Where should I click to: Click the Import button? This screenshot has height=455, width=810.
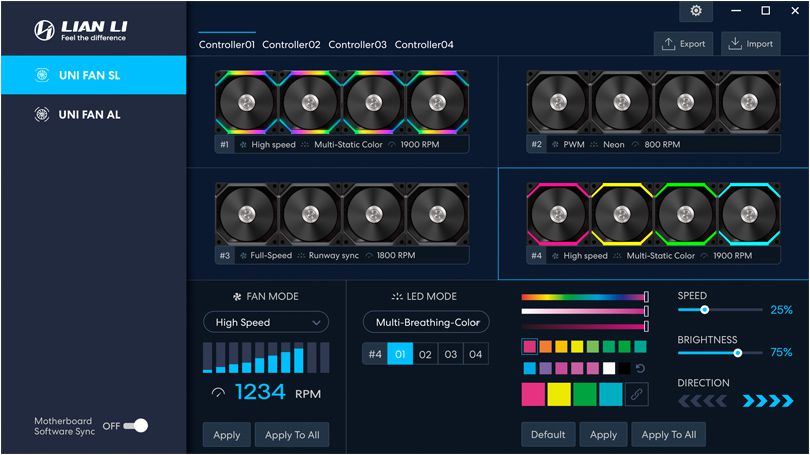(751, 44)
